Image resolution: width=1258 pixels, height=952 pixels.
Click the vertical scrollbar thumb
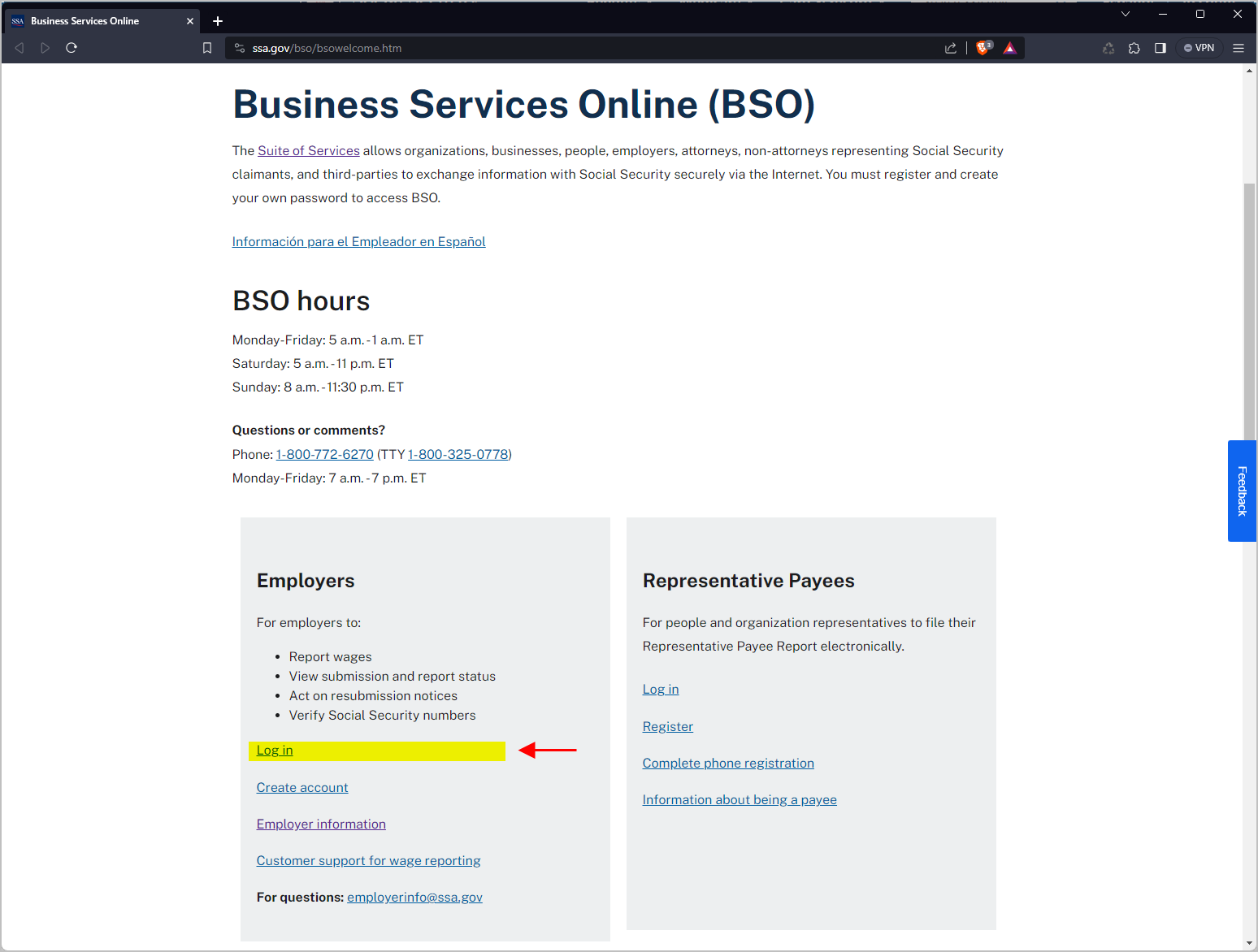coord(1249,309)
